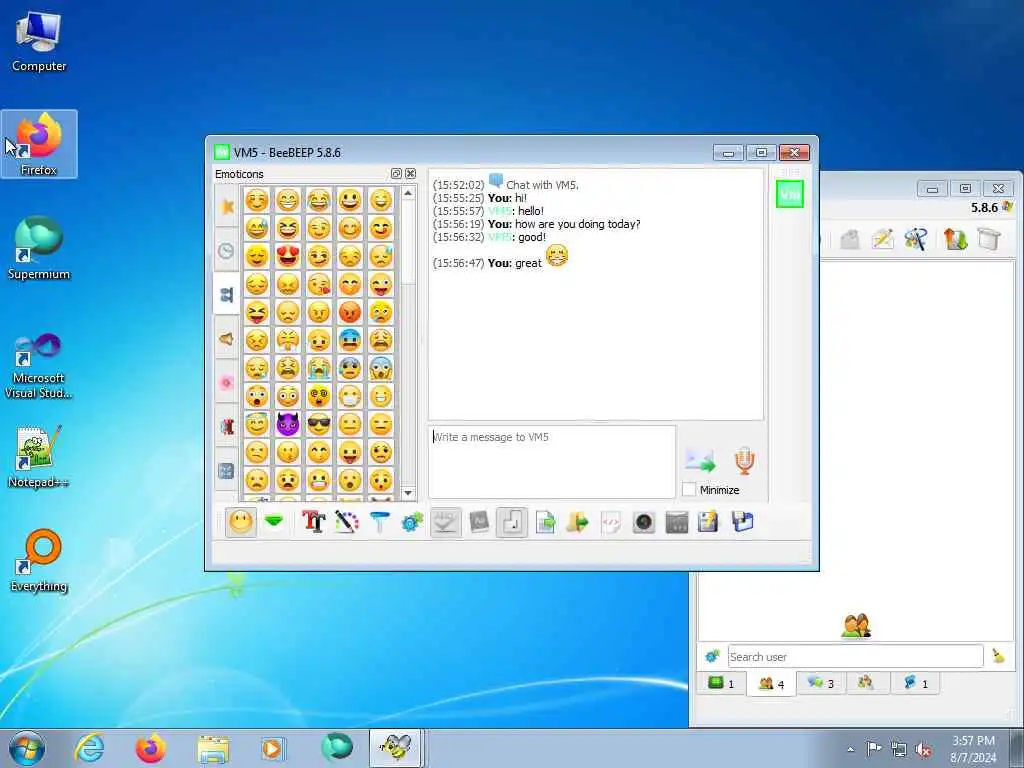Open the symbols emoticons tab
Image resolution: width=1024 pixels, height=768 pixels.
(227, 470)
